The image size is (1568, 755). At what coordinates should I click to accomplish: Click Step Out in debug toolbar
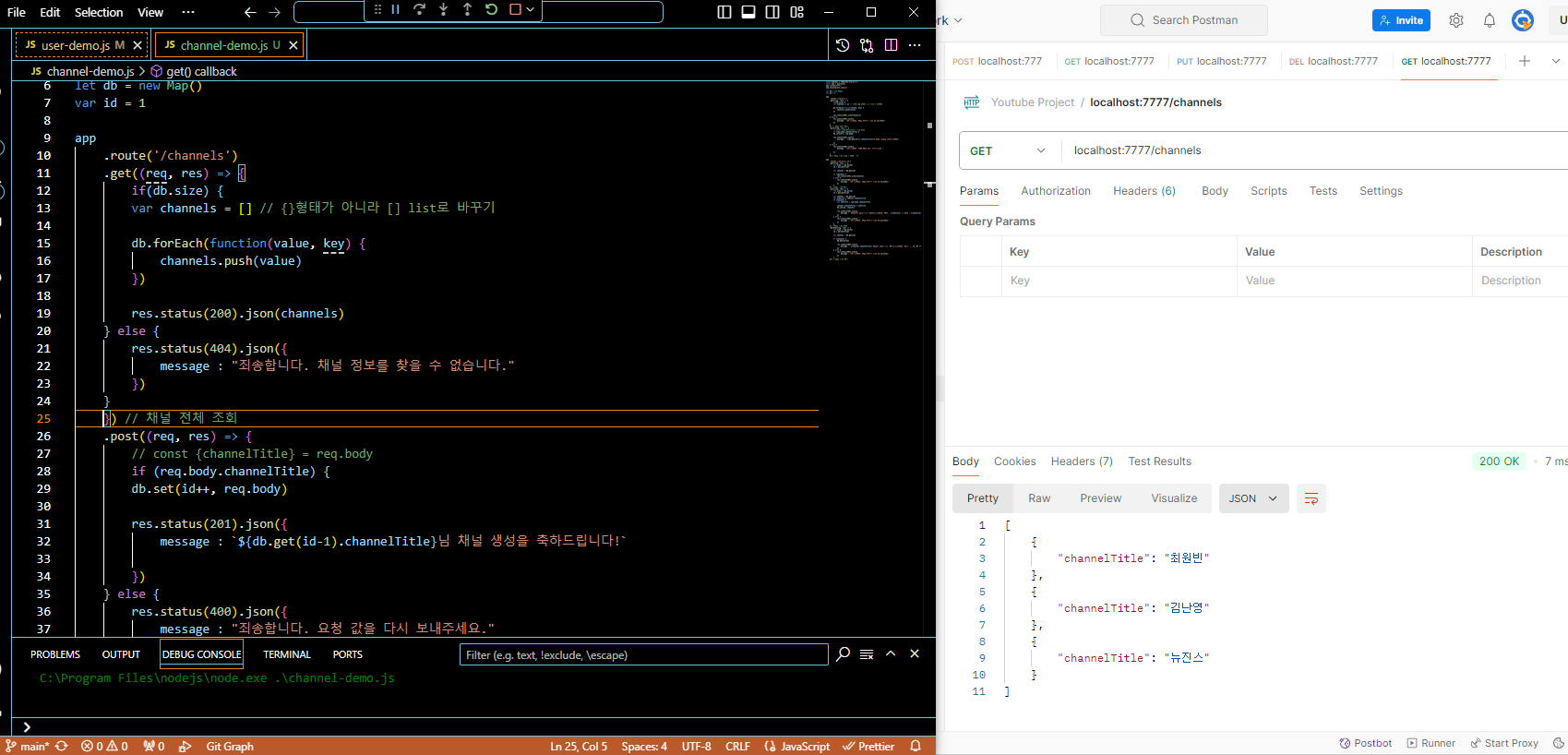467,9
